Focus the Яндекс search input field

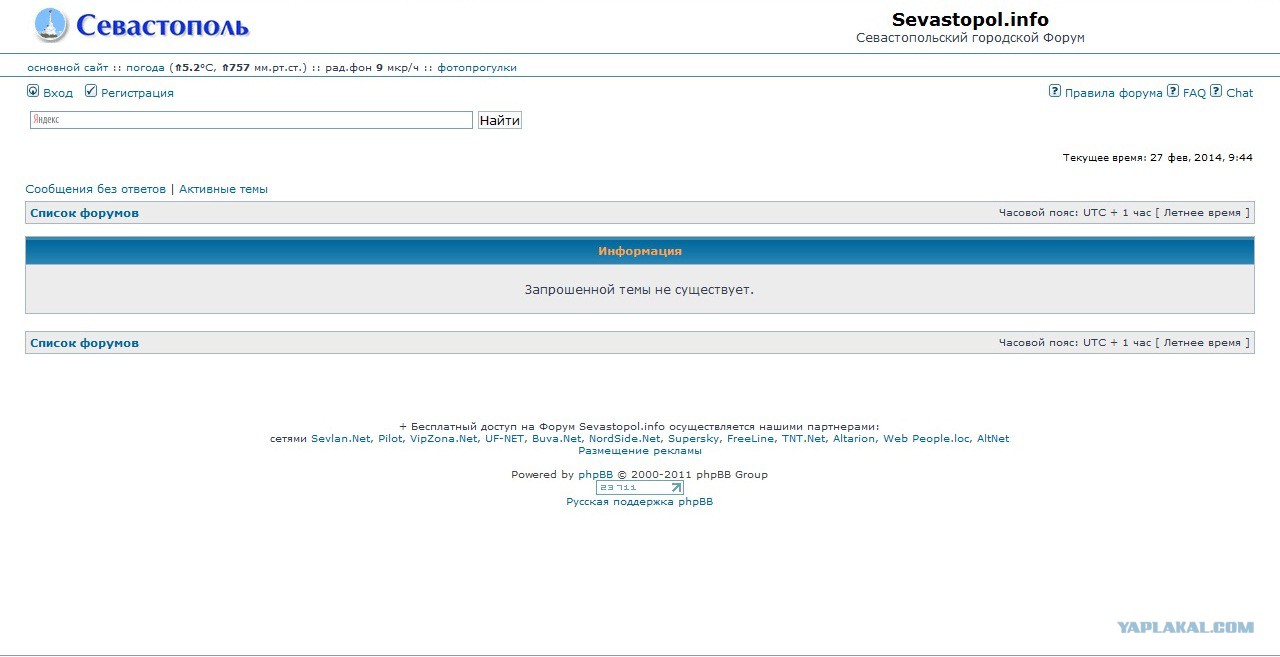251,120
